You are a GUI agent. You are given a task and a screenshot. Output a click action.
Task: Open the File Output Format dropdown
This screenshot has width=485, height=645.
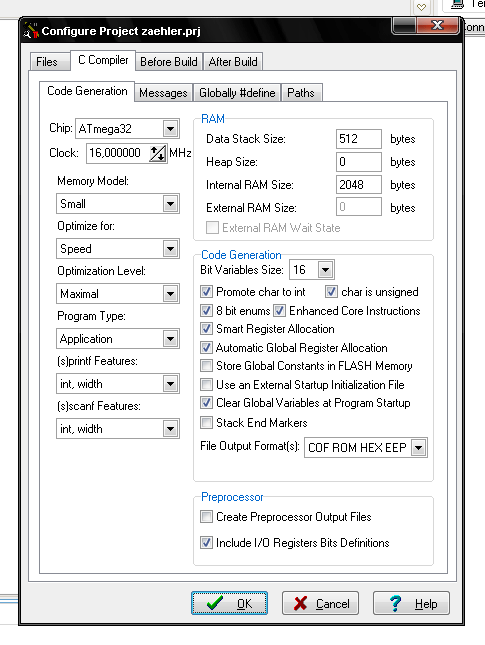(418, 448)
